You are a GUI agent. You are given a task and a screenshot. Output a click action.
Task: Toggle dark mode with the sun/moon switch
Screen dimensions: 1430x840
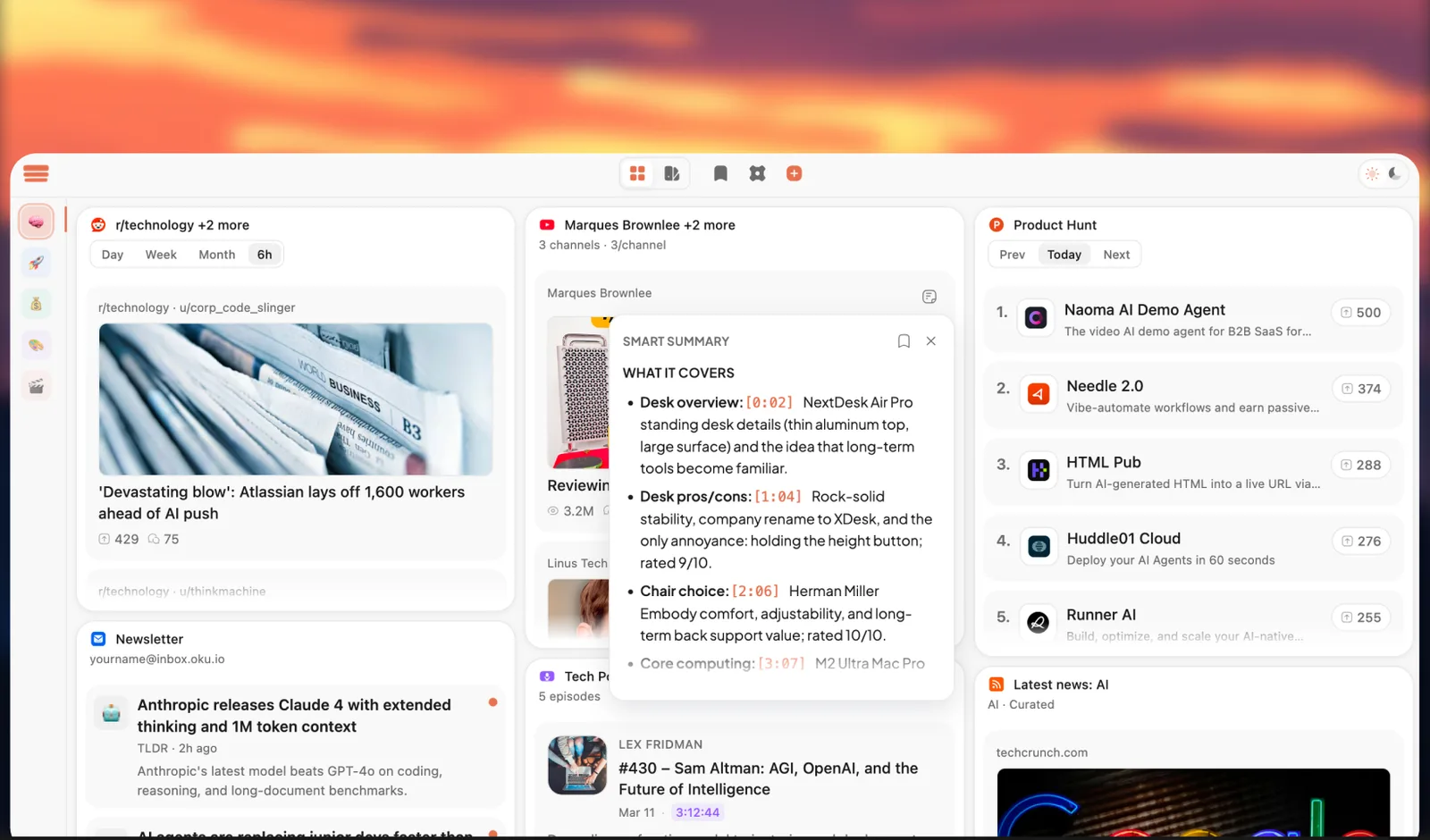pyautogui.click(x=1382, y=172)
